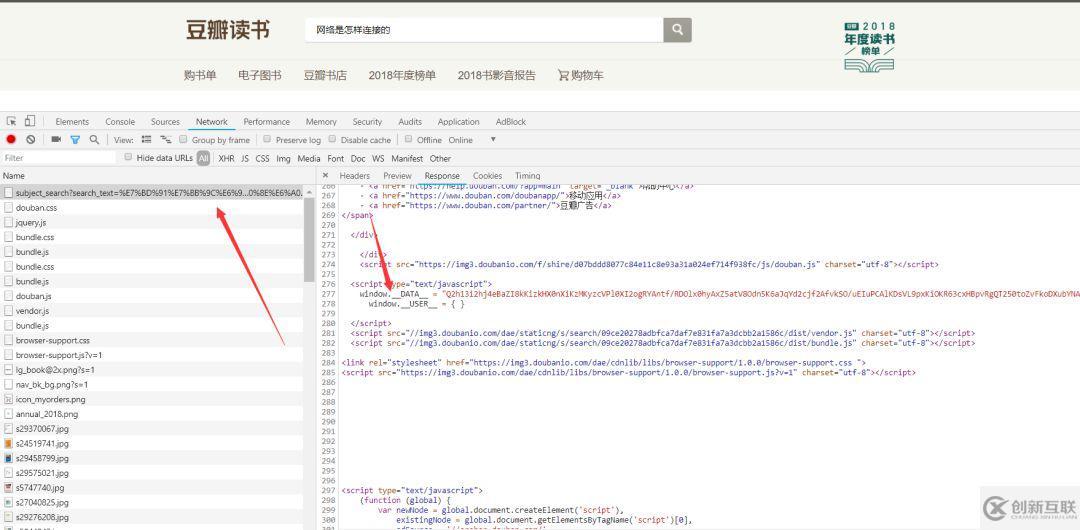Open the shopping cart link 购物车
The width and height of the screenshot is (1080, 530).
(x=581, y=75)
